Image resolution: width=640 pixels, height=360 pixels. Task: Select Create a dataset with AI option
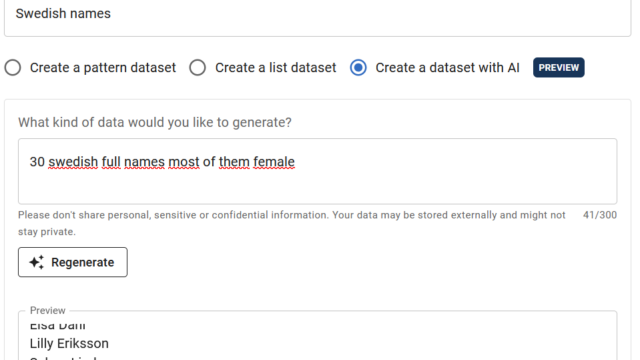coord(358,68)
